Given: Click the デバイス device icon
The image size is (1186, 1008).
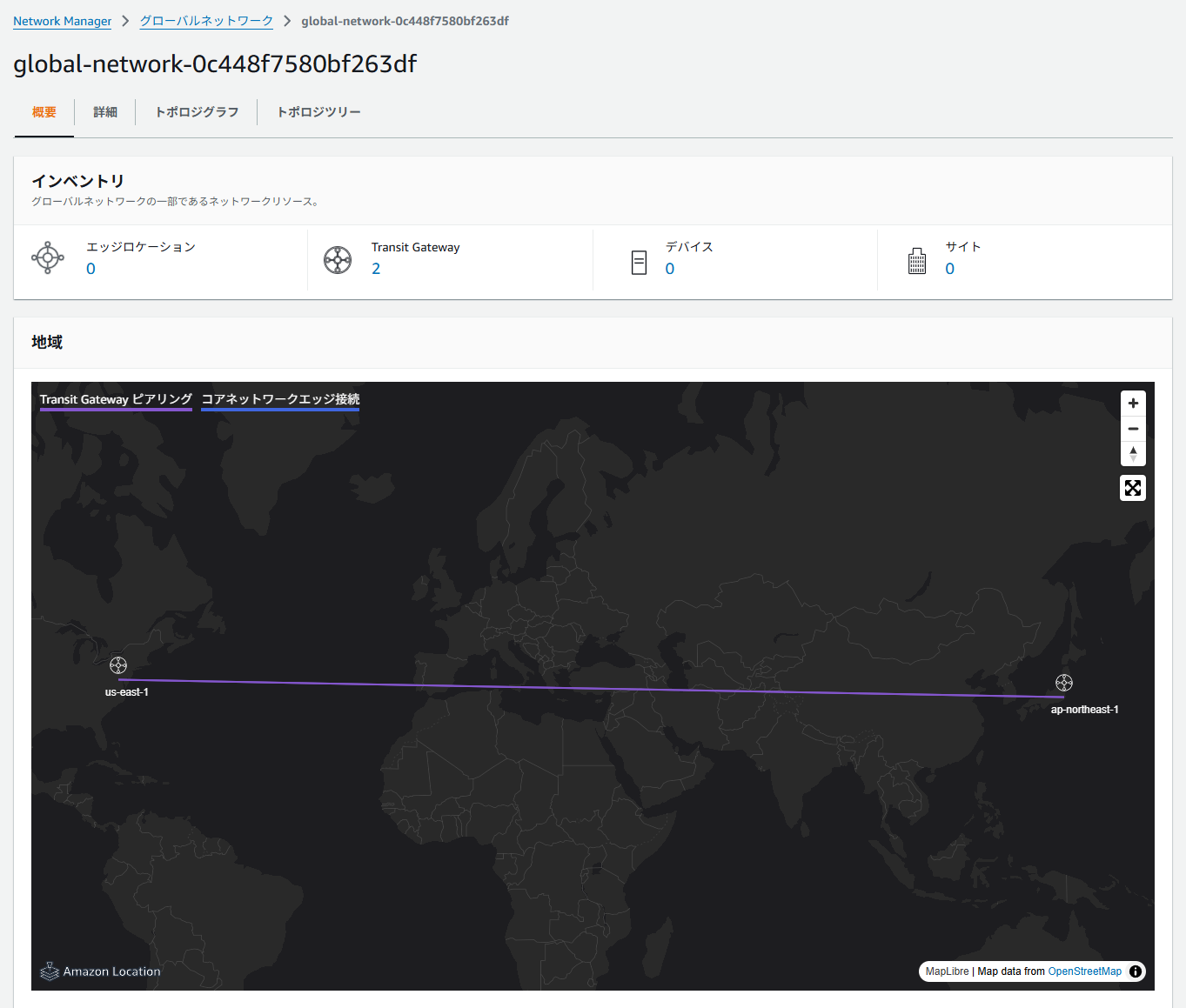Looking at the screenshot, I should pos(639,263).
